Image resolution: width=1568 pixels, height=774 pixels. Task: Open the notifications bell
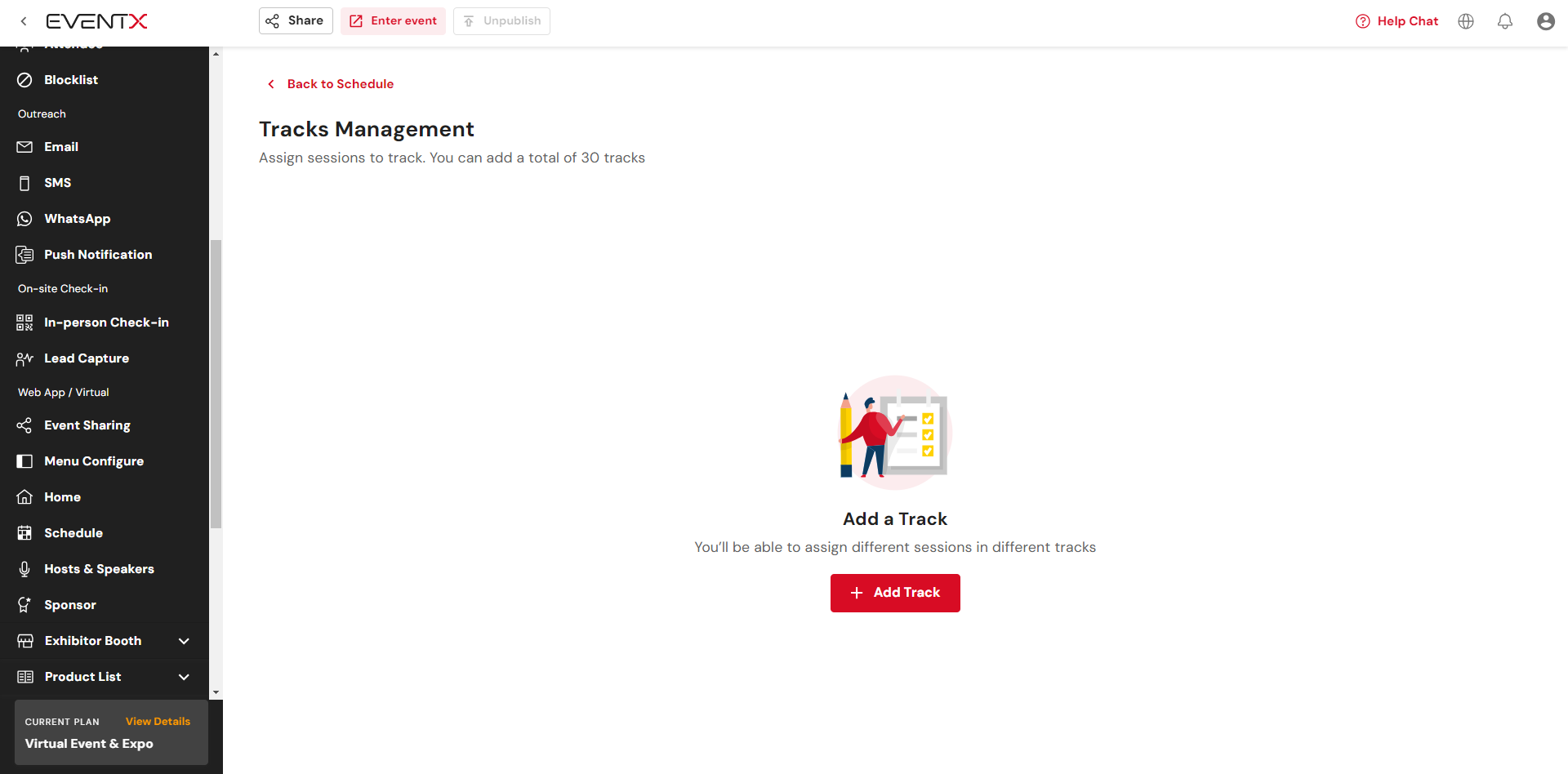pyautogui.click(x=1505, y=21)
